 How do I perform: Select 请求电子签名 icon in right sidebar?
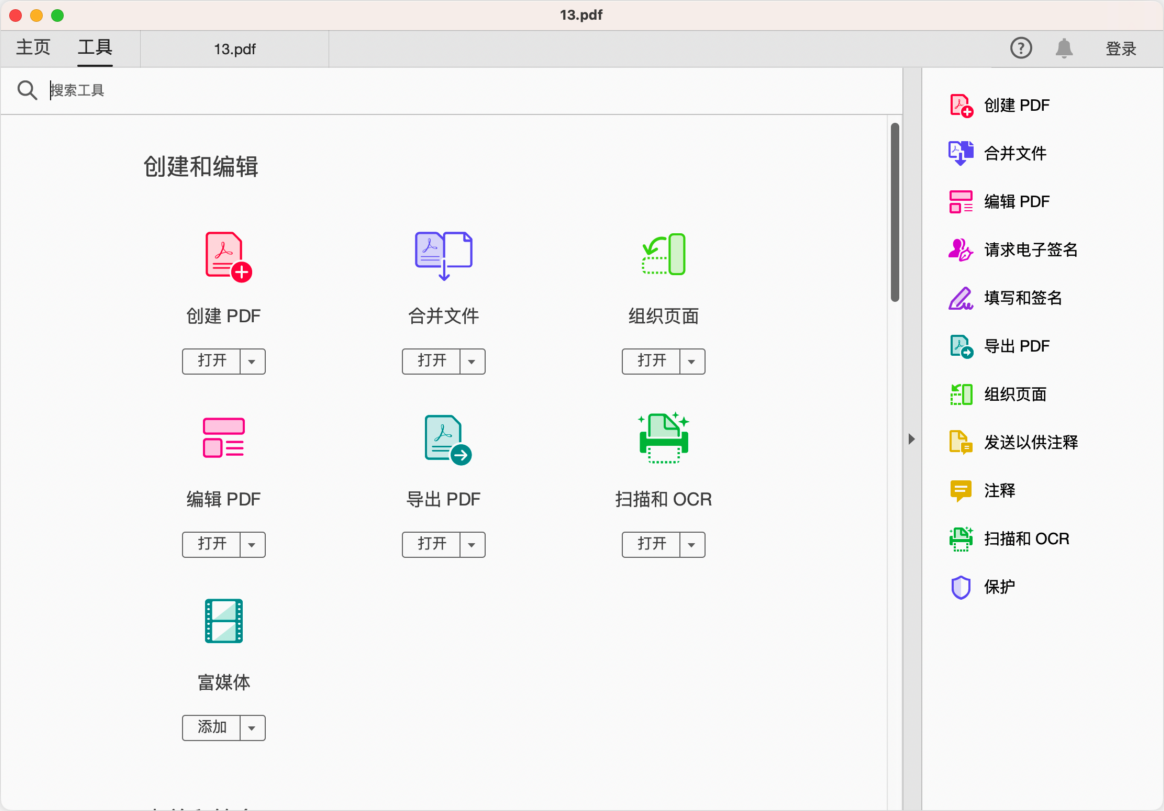961,250
